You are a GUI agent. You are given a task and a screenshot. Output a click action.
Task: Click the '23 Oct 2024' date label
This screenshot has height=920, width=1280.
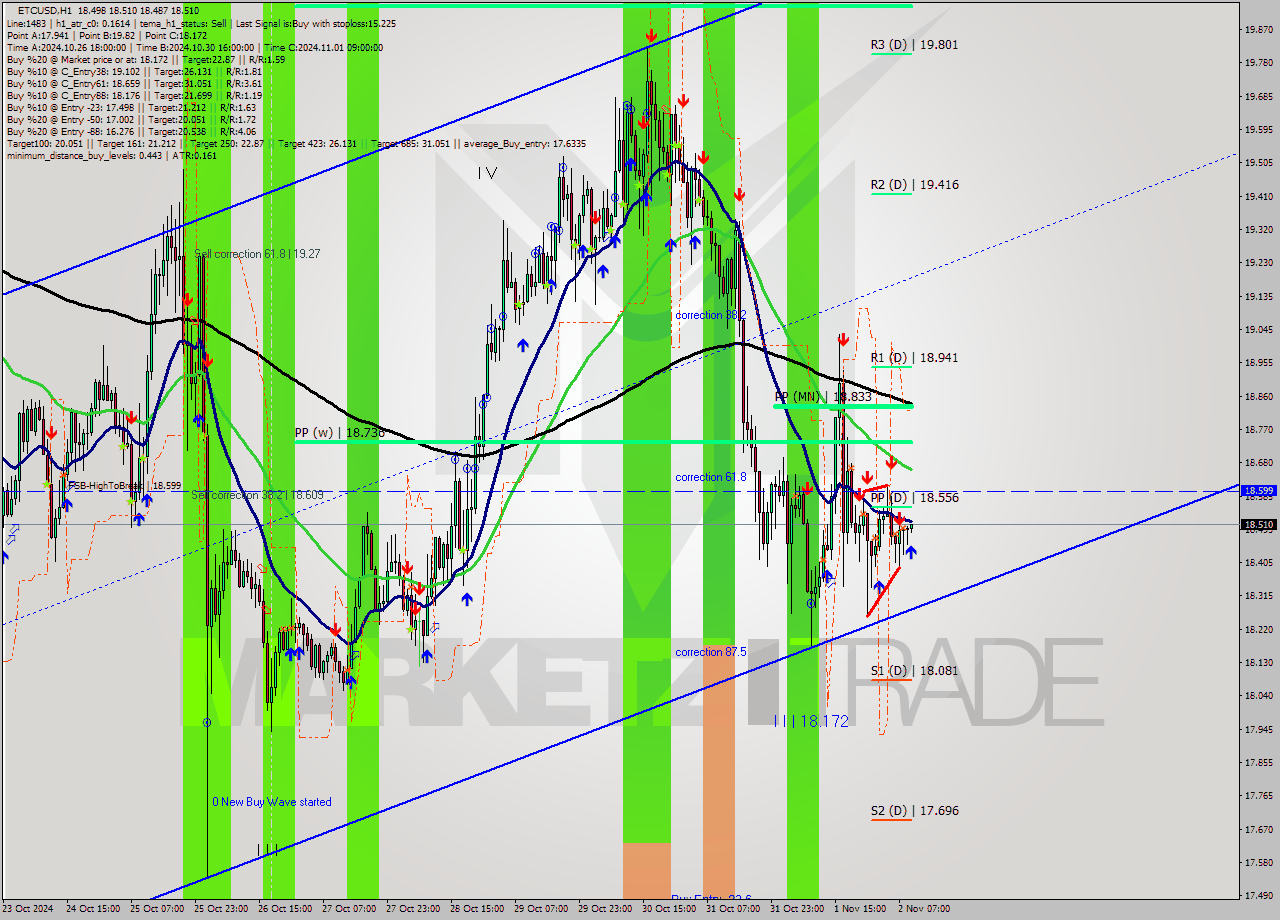pos(29,909)
